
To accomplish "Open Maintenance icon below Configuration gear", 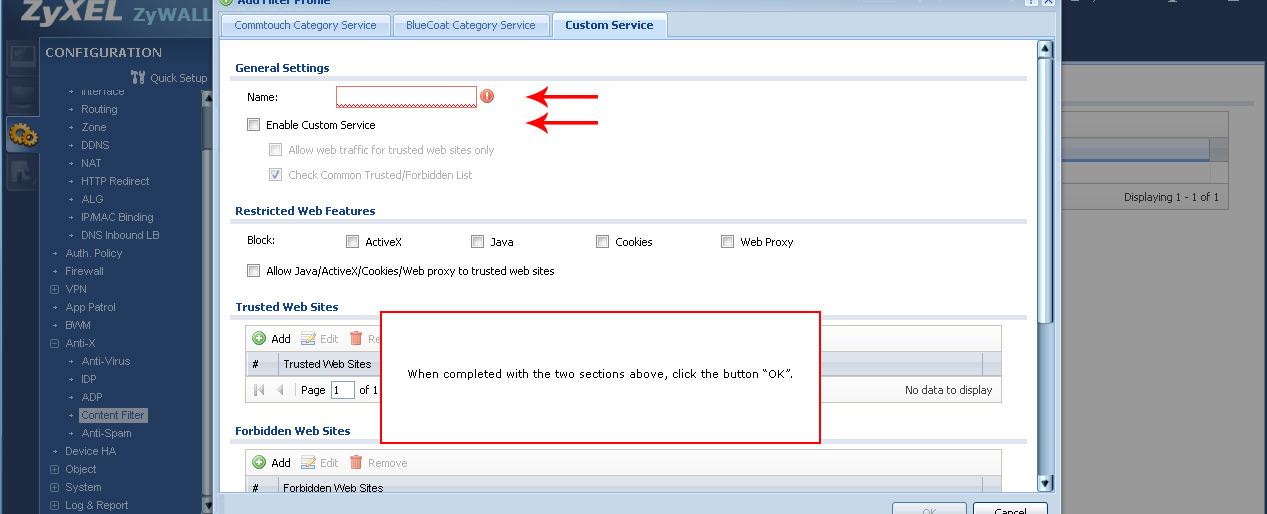I will pyautogui.click(x=21, y=172).
